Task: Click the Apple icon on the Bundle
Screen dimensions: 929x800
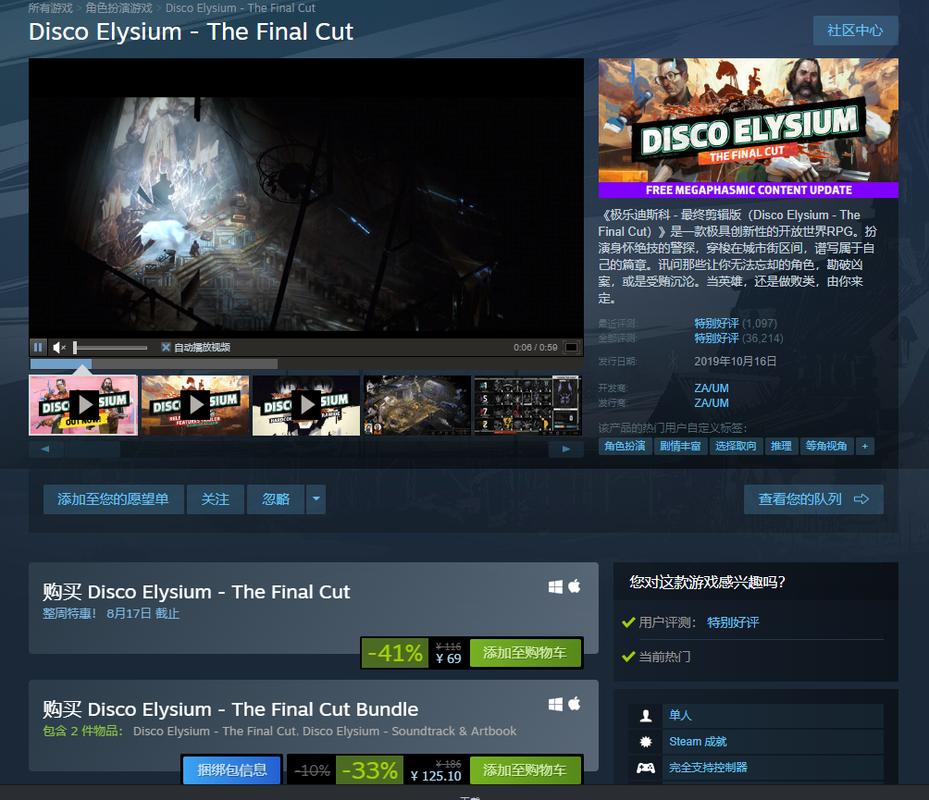Action: [574, 703]
